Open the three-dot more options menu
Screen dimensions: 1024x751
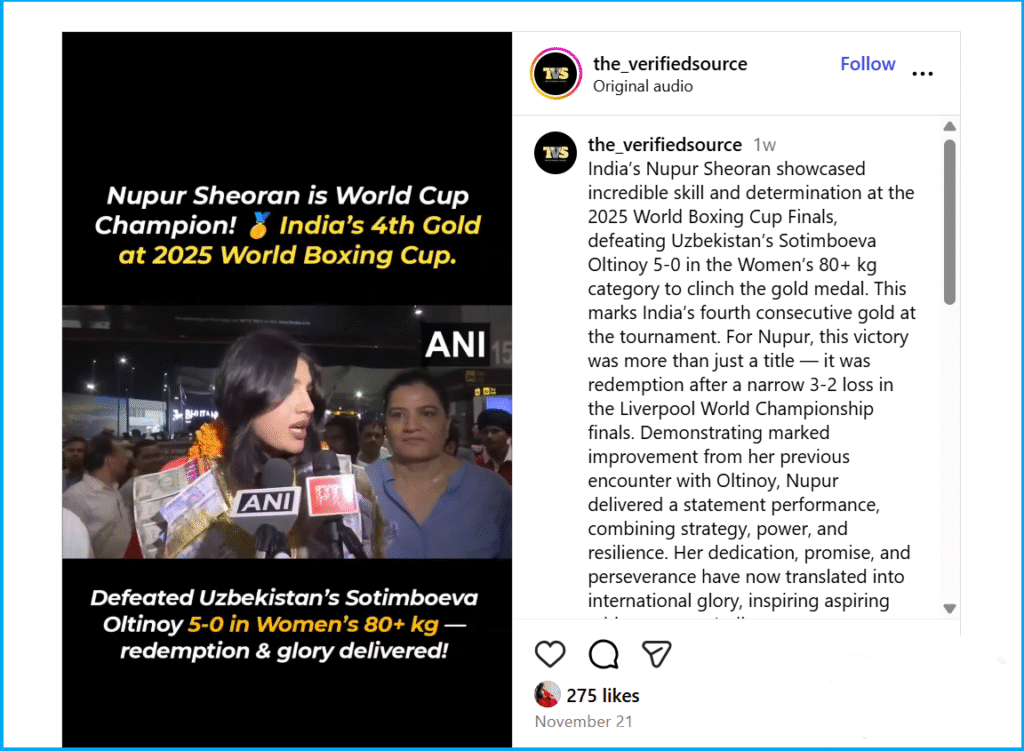pyautogui.click(x=922, y=73)
